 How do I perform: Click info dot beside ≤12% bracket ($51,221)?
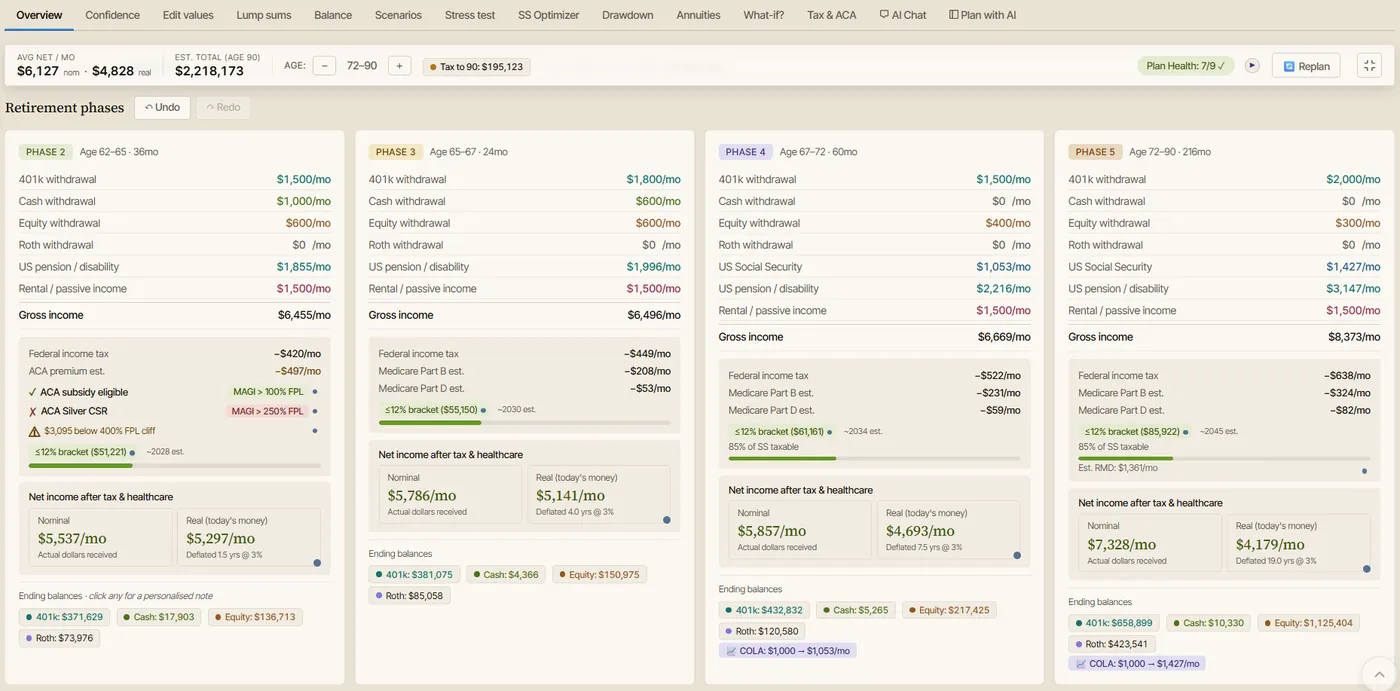click(132, 452)
